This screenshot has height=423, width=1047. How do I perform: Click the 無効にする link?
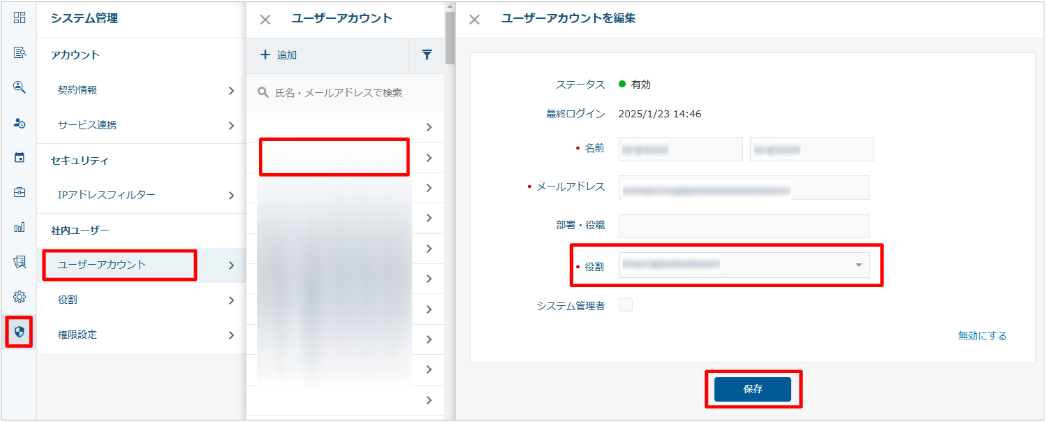point(981,336)
